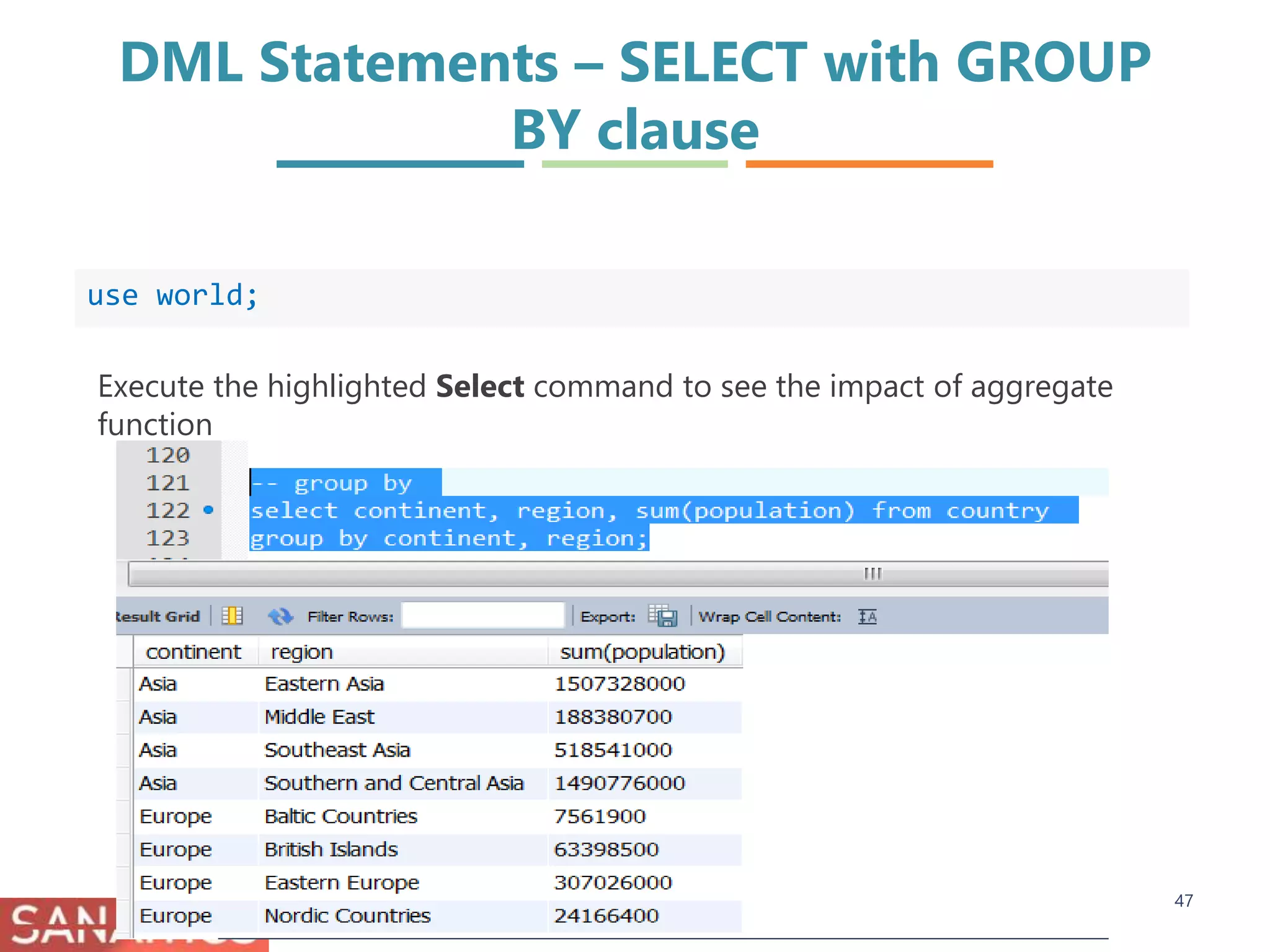Image resolution: width=1270 pixels, height=952 pixels.
Task: Select the Middle East region cell
Action: coord(402,717)
